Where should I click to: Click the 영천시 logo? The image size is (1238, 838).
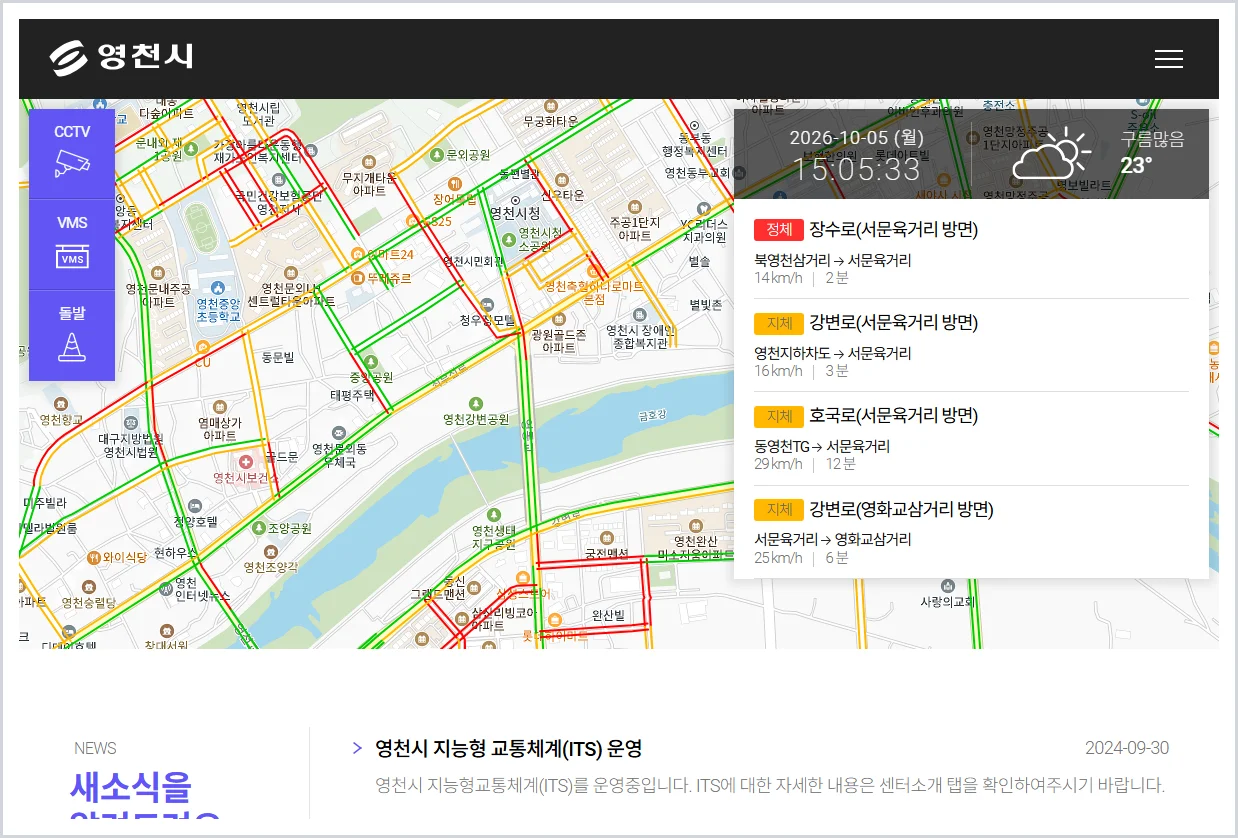(121, 57)
